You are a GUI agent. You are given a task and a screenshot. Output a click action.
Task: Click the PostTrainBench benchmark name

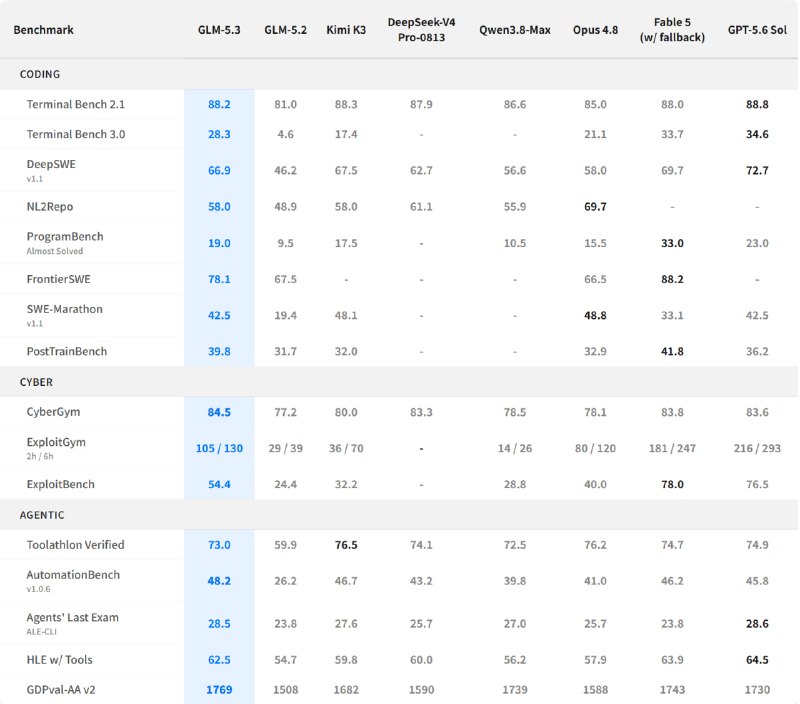pos(67,351)
